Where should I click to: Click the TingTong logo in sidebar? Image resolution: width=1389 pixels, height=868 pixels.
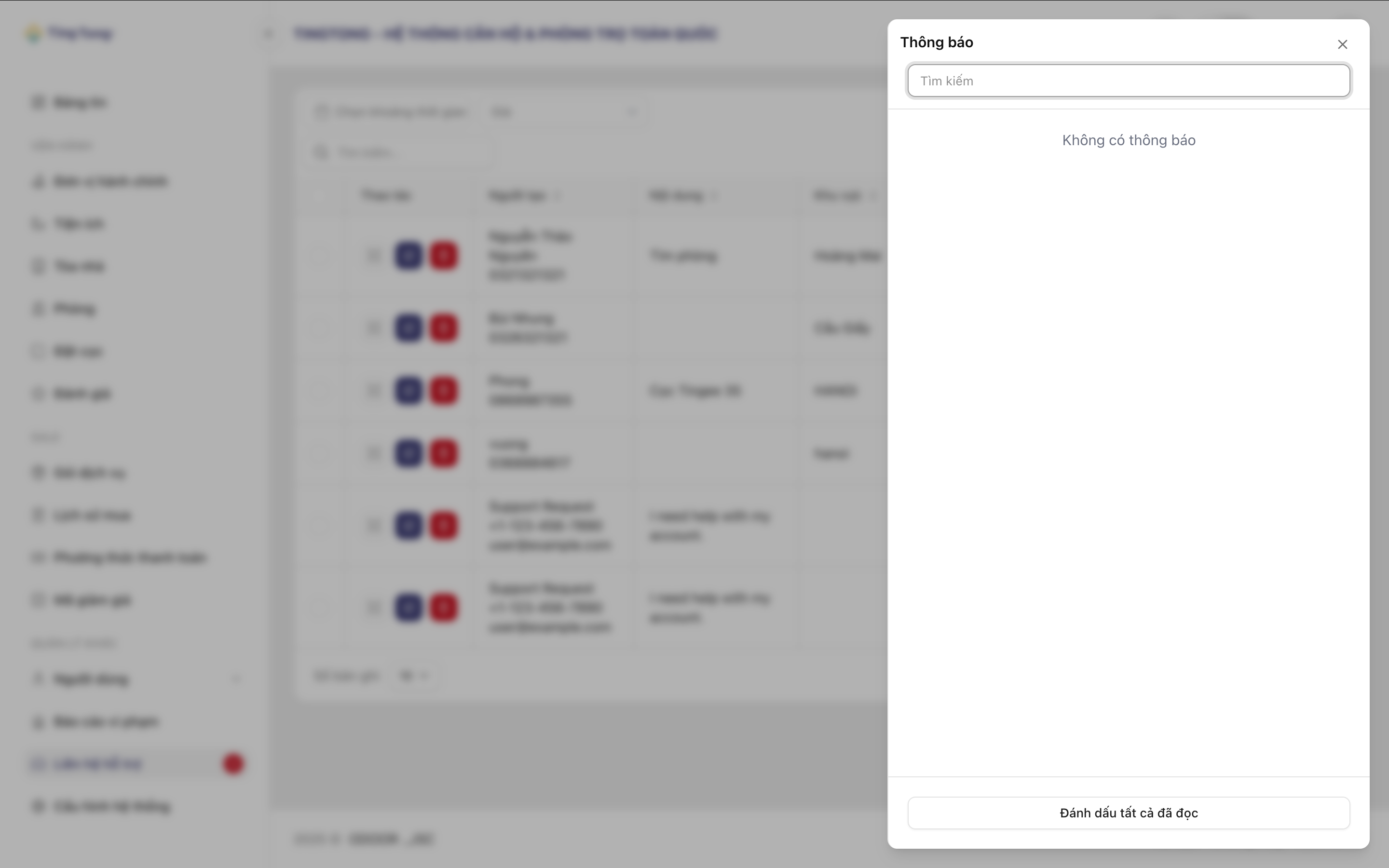(69, 33)
